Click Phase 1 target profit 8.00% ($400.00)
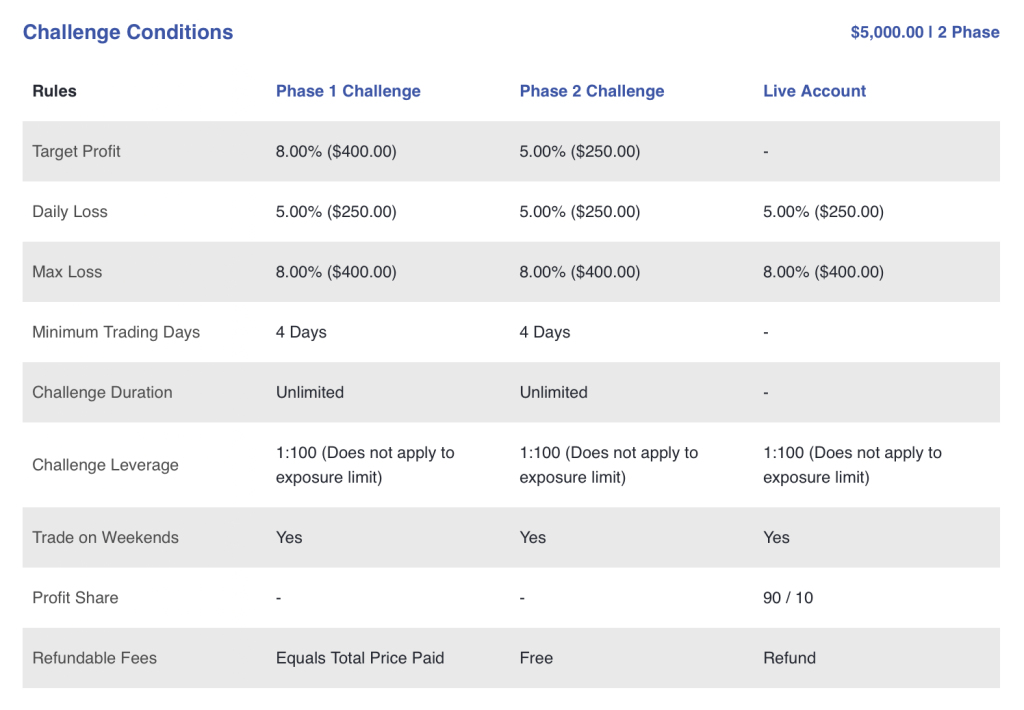 (x=336, y=152)
